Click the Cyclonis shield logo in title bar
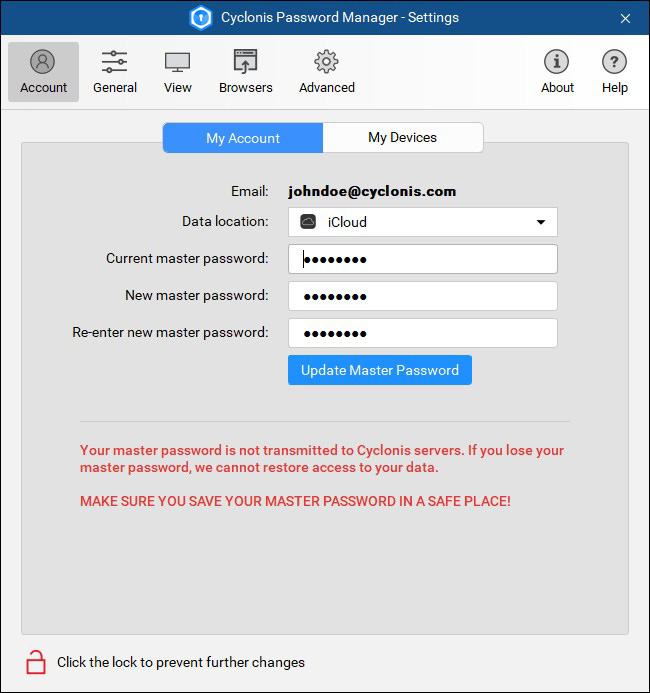Viewport: 650px width, 693px height. [x=201, y=18]
